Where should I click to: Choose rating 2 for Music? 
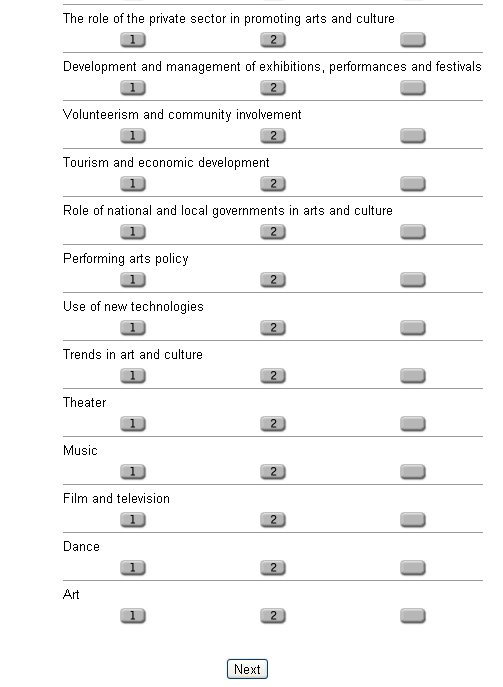point(273,472)
